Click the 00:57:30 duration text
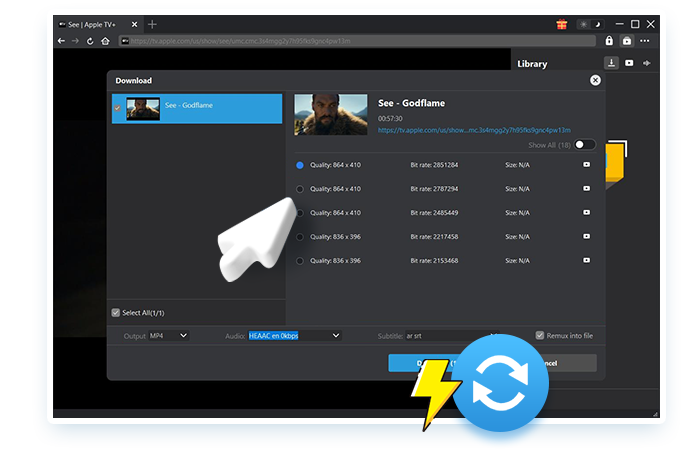Image resolution: width=684 pixels, height=449 pixels. 390,118
